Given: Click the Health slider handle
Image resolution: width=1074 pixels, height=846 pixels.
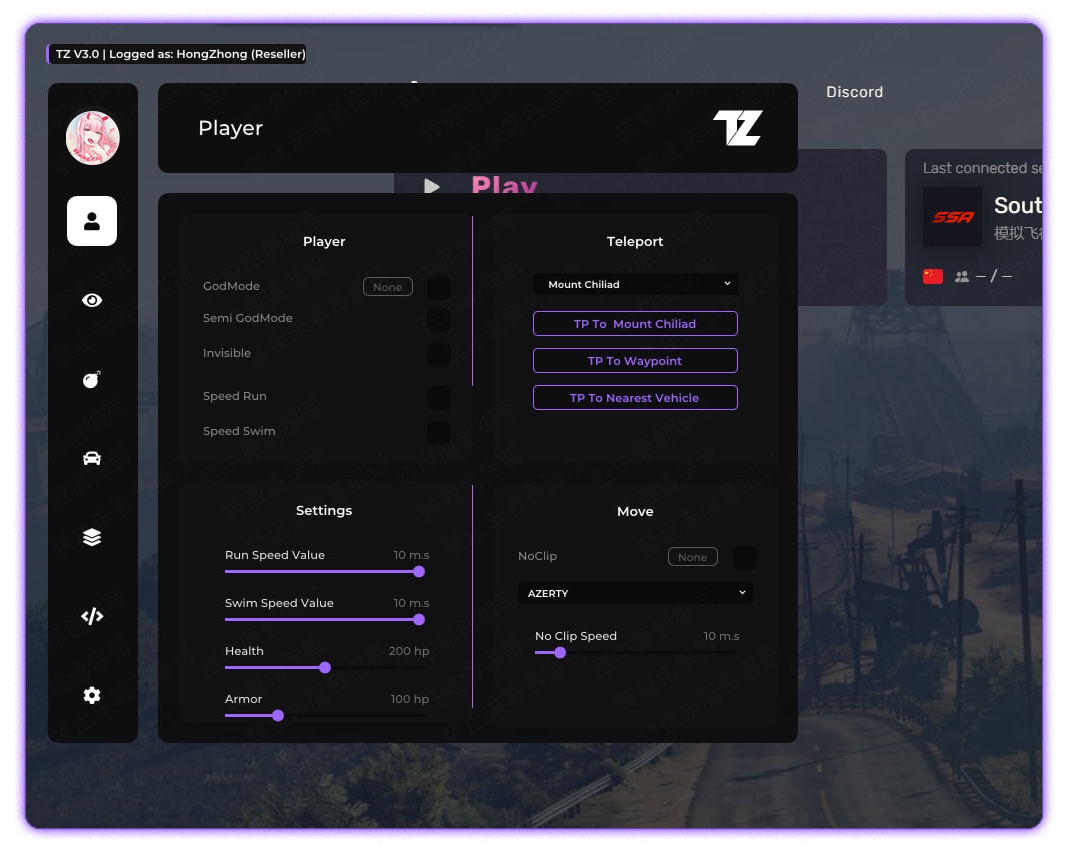Looking at the screenshot, I should tap(325, 667).
